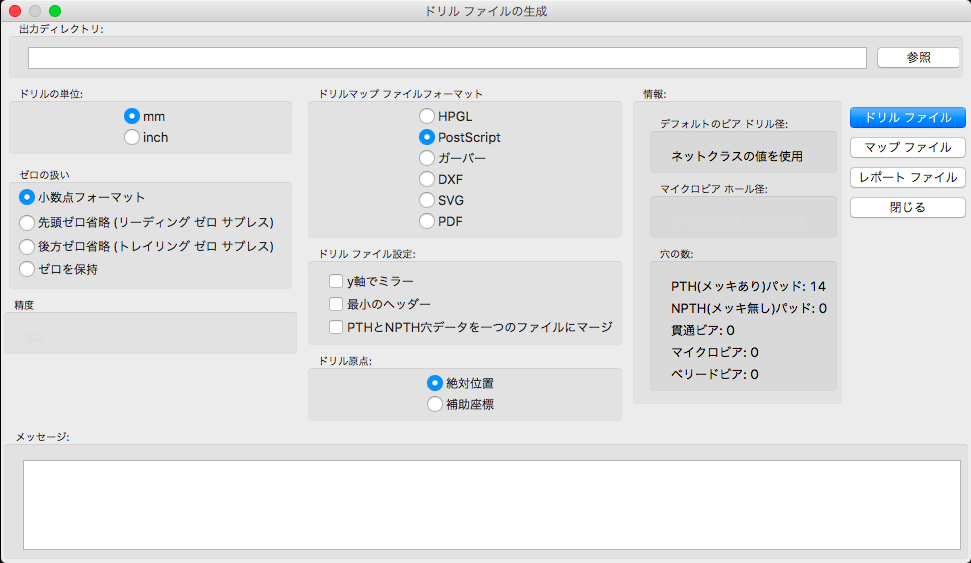Choose HPGL drill map format

pos(427,116)
